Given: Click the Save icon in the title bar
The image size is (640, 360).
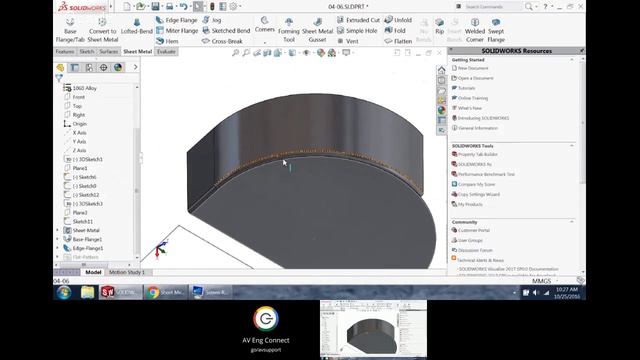Looking at the screenshot, I should pyautogui.click(x=155, y=7).
